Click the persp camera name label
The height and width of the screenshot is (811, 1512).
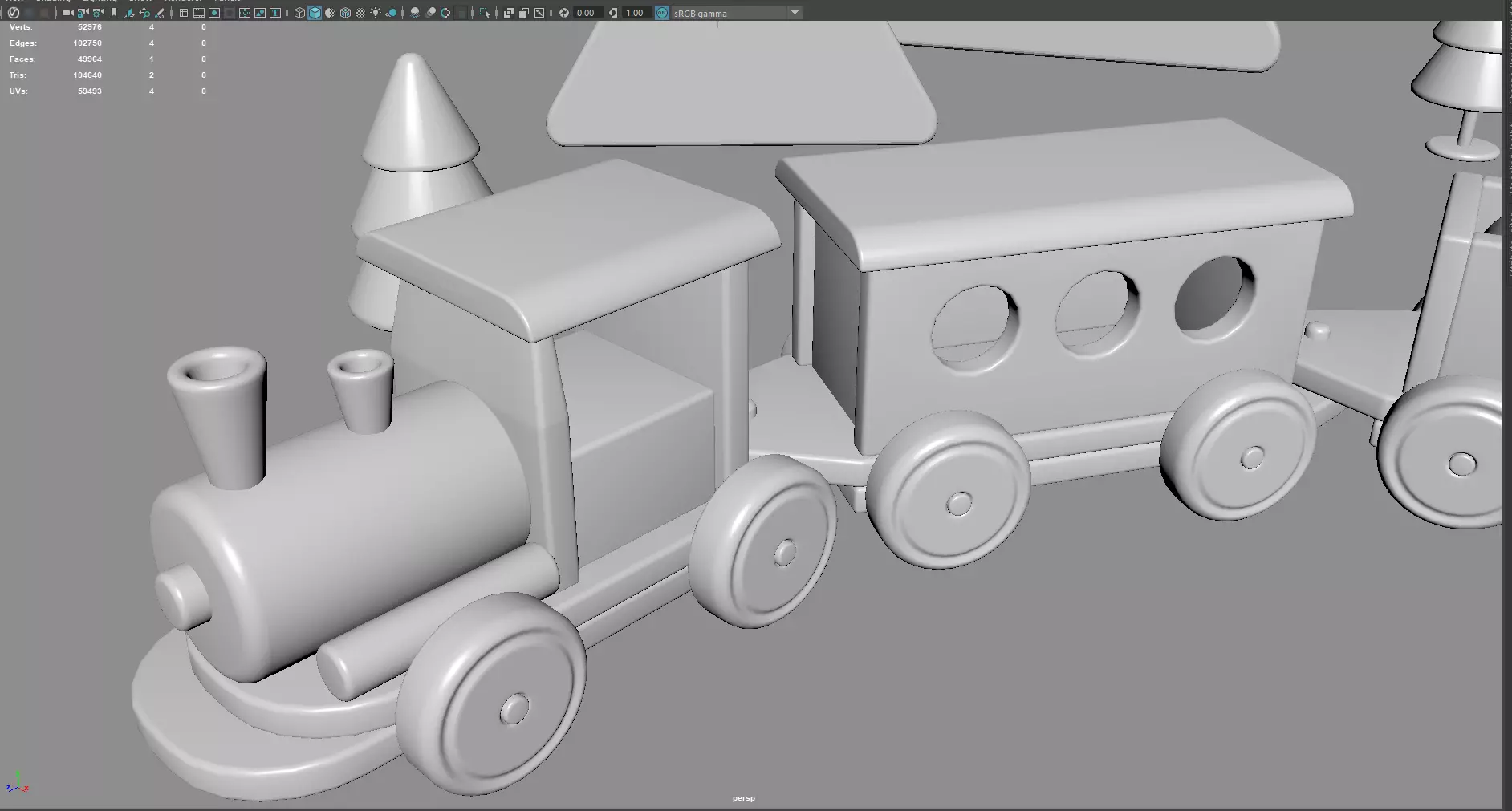coord(744,798)
